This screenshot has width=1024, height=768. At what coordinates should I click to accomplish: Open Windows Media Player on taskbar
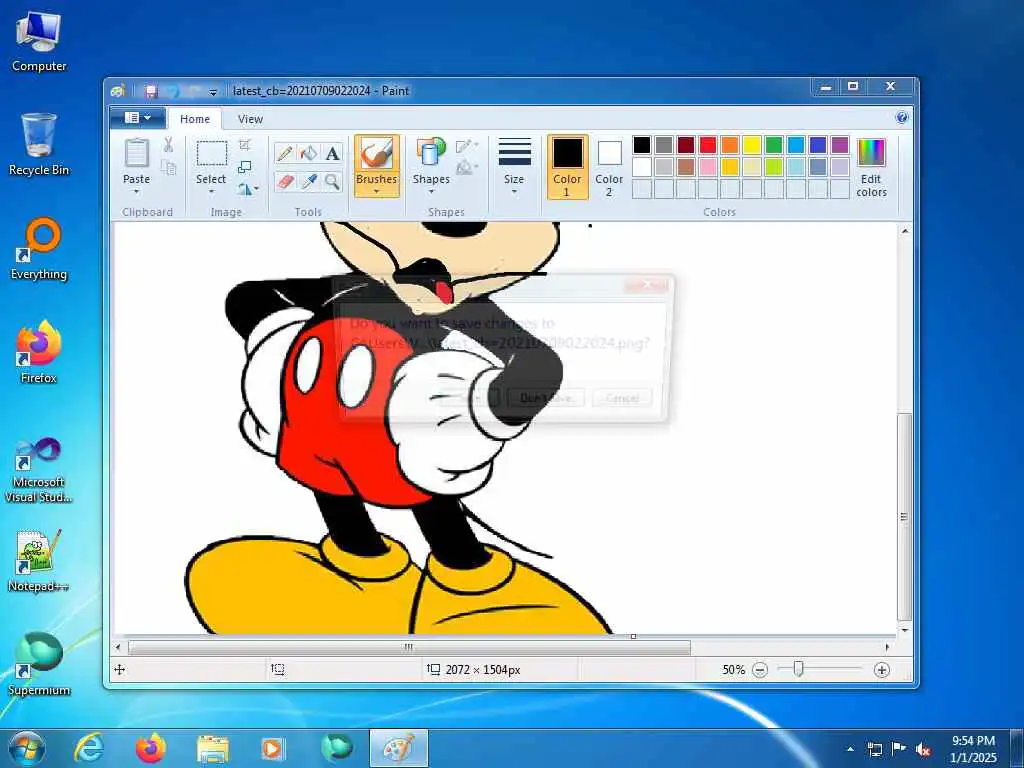(272, 748)
